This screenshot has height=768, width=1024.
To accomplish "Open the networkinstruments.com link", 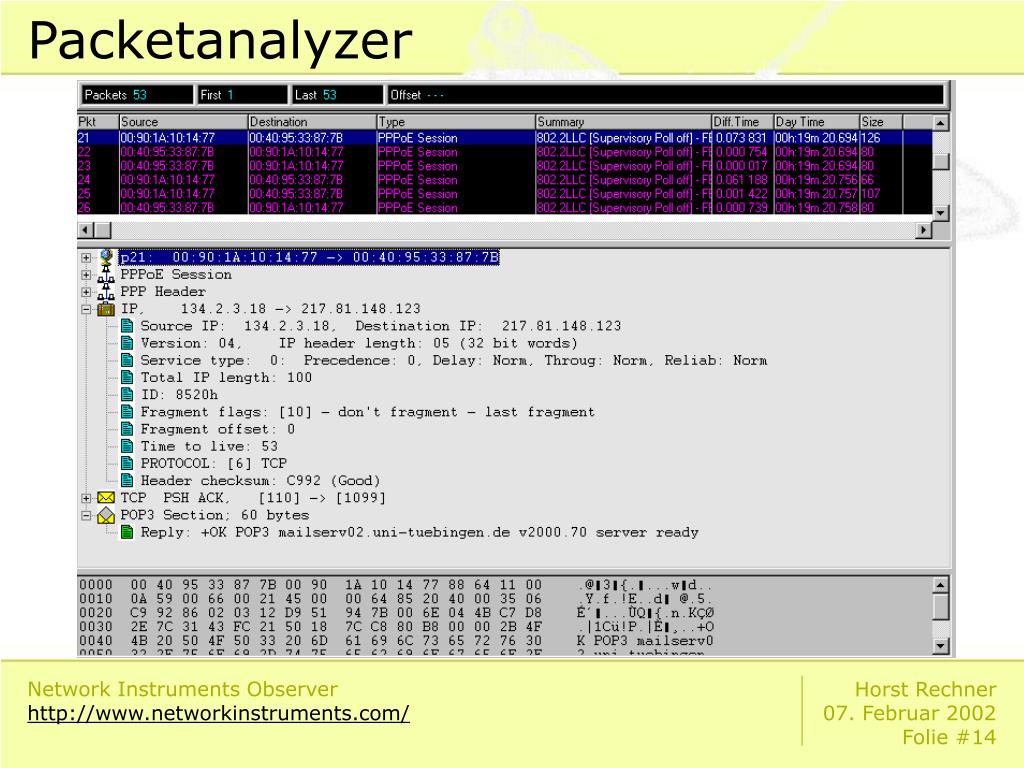I will click(218, 713).
